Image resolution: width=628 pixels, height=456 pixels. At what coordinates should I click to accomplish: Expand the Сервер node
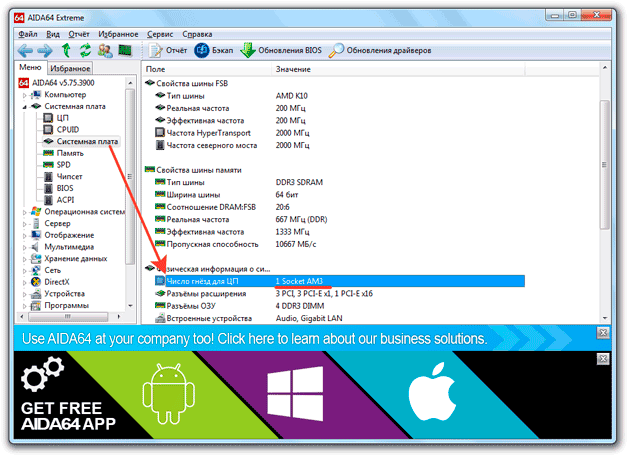24,224
